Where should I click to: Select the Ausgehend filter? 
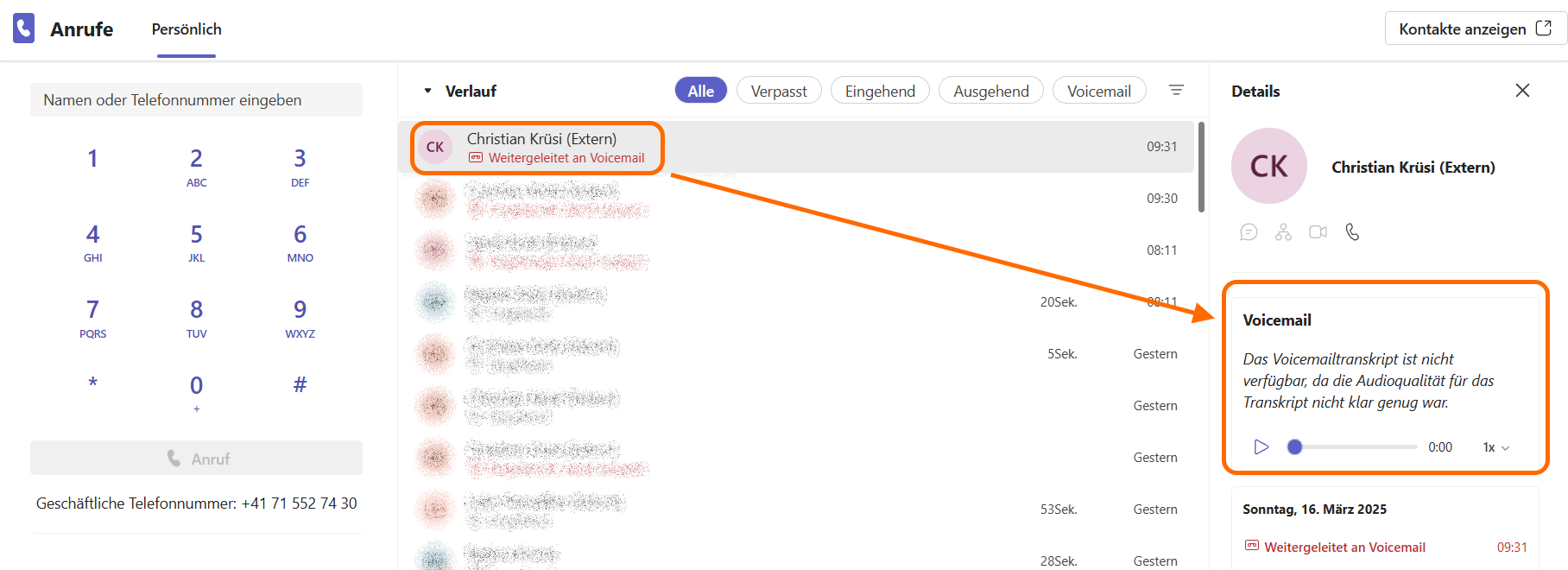point(990,91)
